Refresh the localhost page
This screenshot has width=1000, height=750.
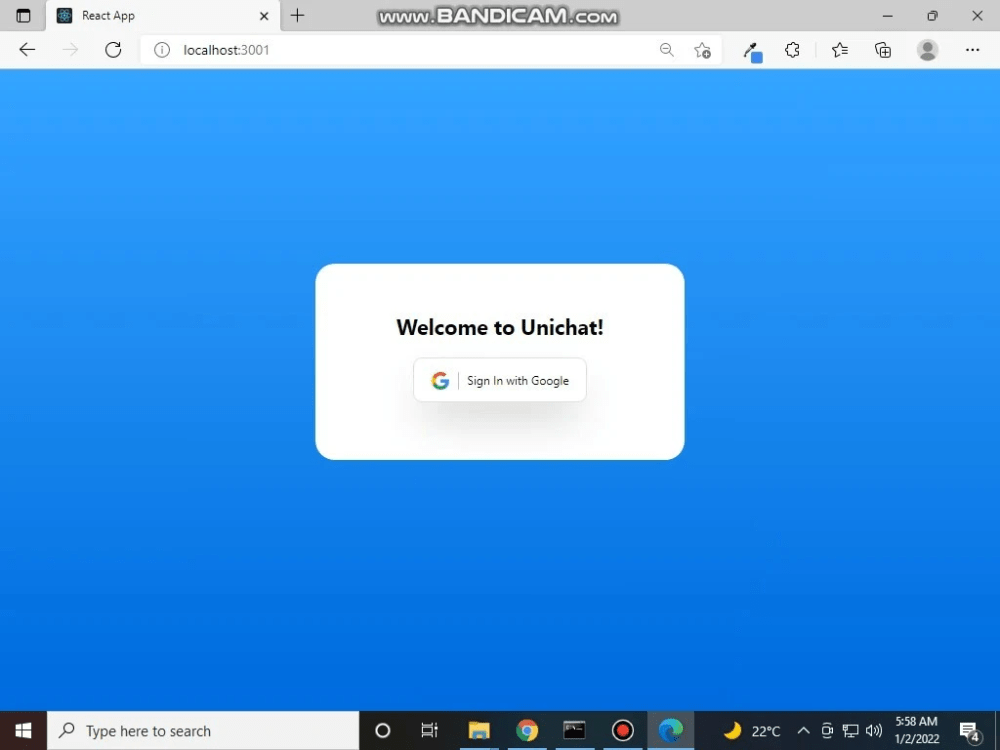tap(113, 50)
